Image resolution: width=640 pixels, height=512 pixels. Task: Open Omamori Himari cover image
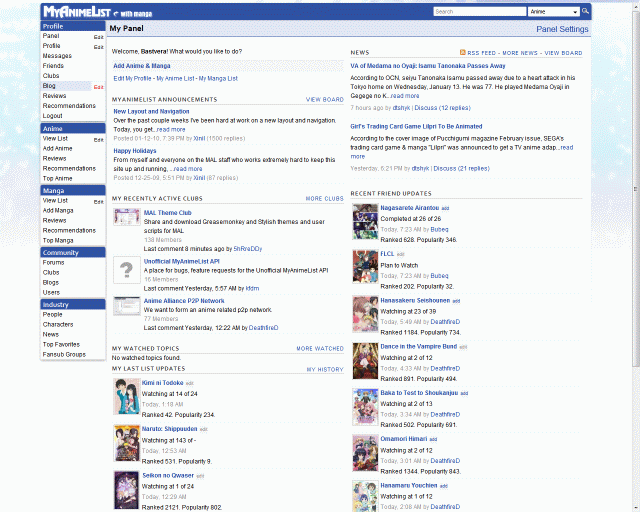click(365, 453)
